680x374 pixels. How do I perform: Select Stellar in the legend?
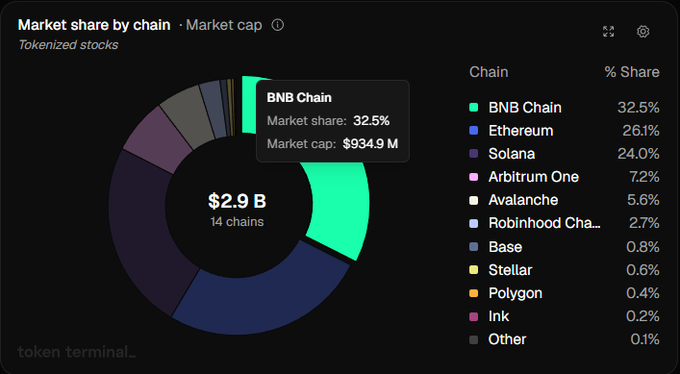[510, 270]
